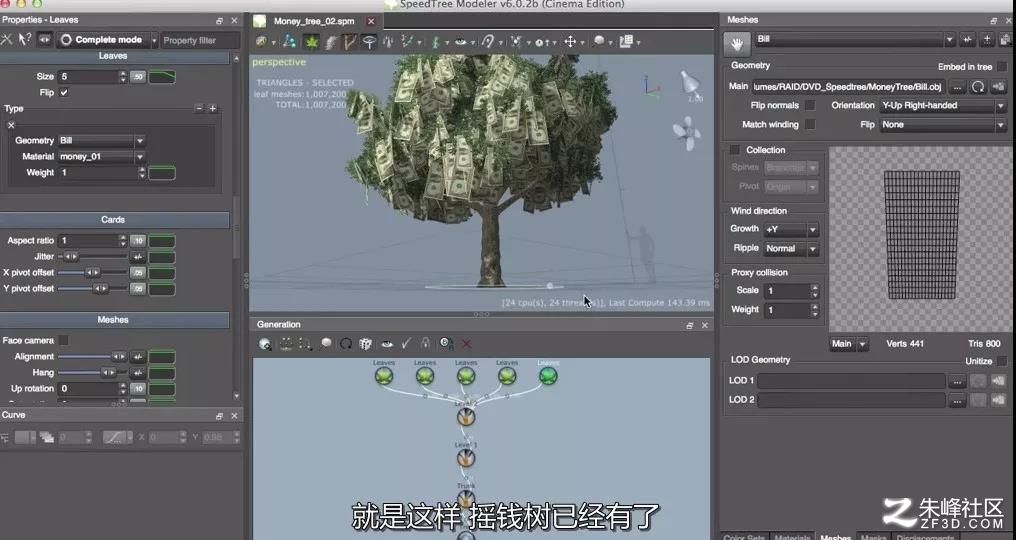Image resolution: width=1016 pixels, height=540 pixels.
Task: Switch to the Masks bottom tab
Action: [x=873, y=536]
